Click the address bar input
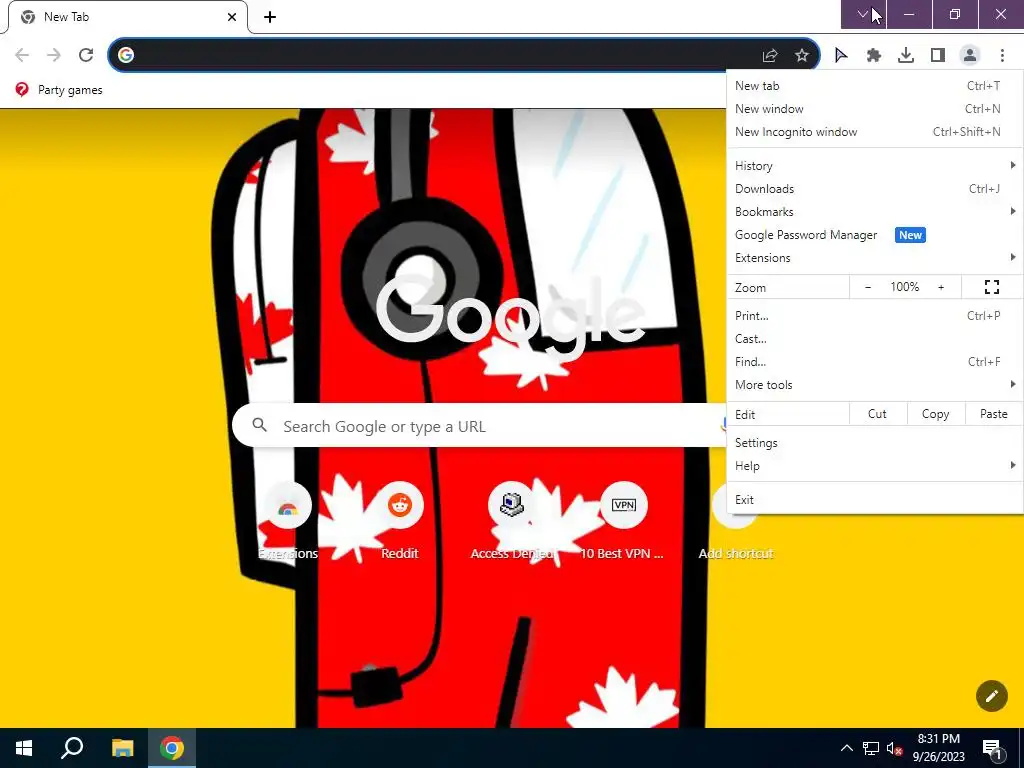This screenshot has height=768, width=1024. [444, 56]
